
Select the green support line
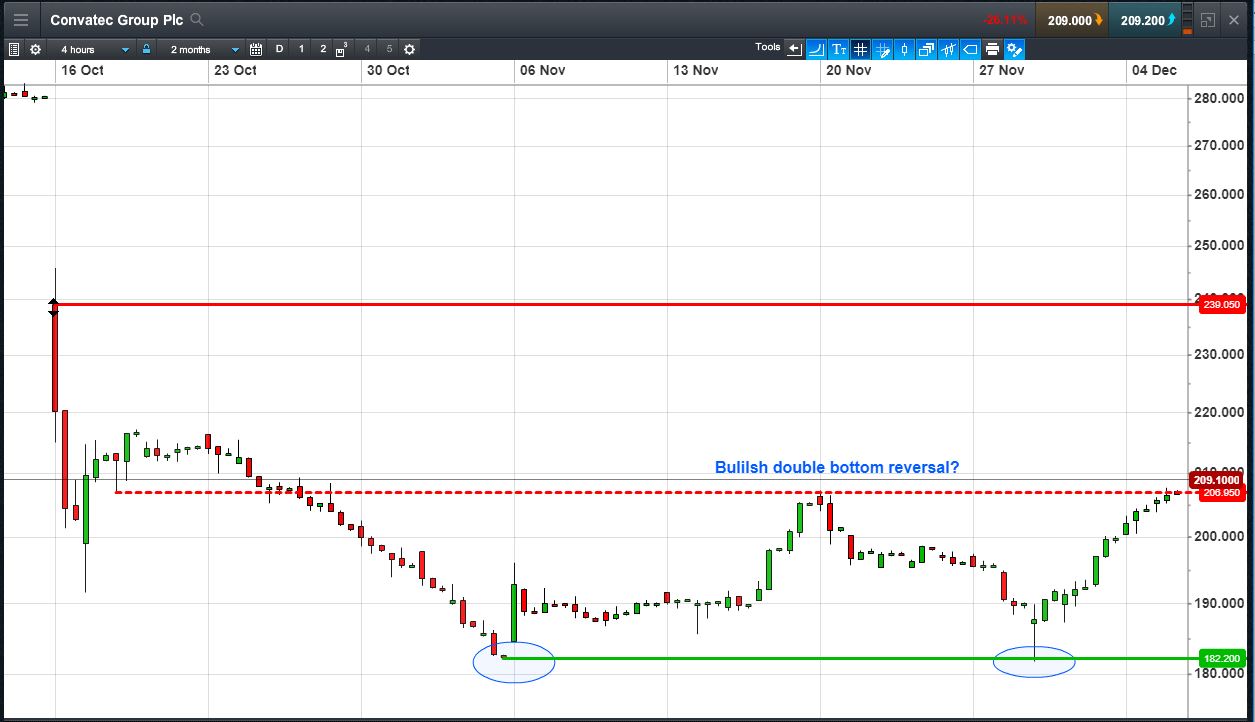[x=850, y=658]
